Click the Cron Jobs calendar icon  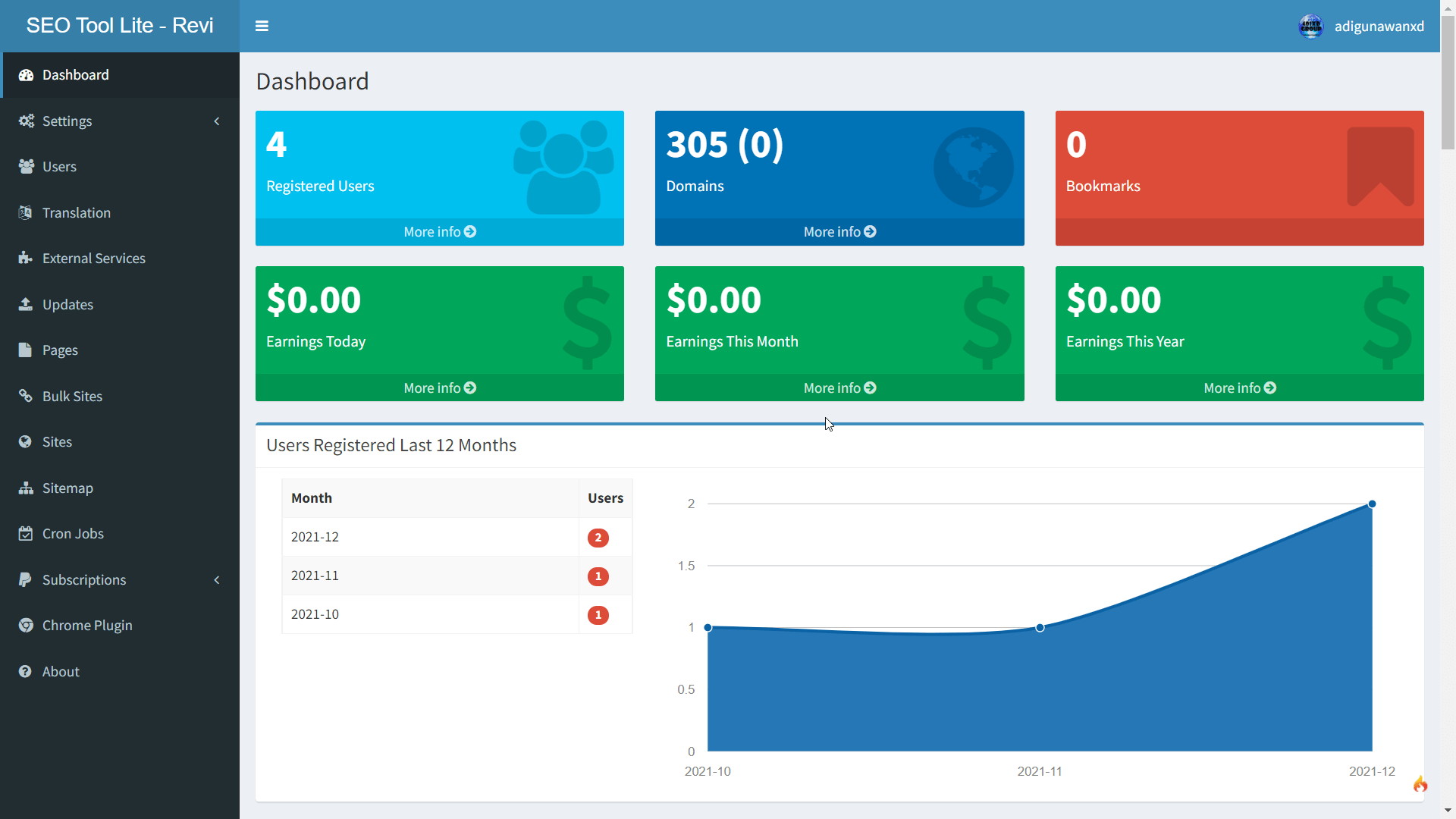pos(26,533)
